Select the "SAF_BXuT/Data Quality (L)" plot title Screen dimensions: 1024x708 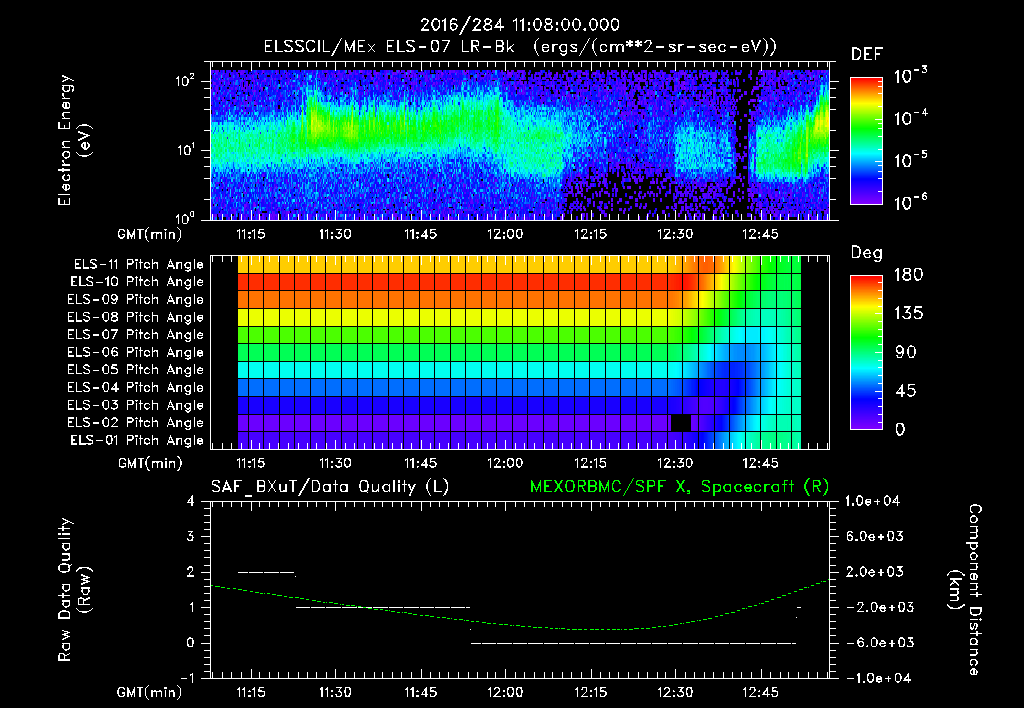330,487
